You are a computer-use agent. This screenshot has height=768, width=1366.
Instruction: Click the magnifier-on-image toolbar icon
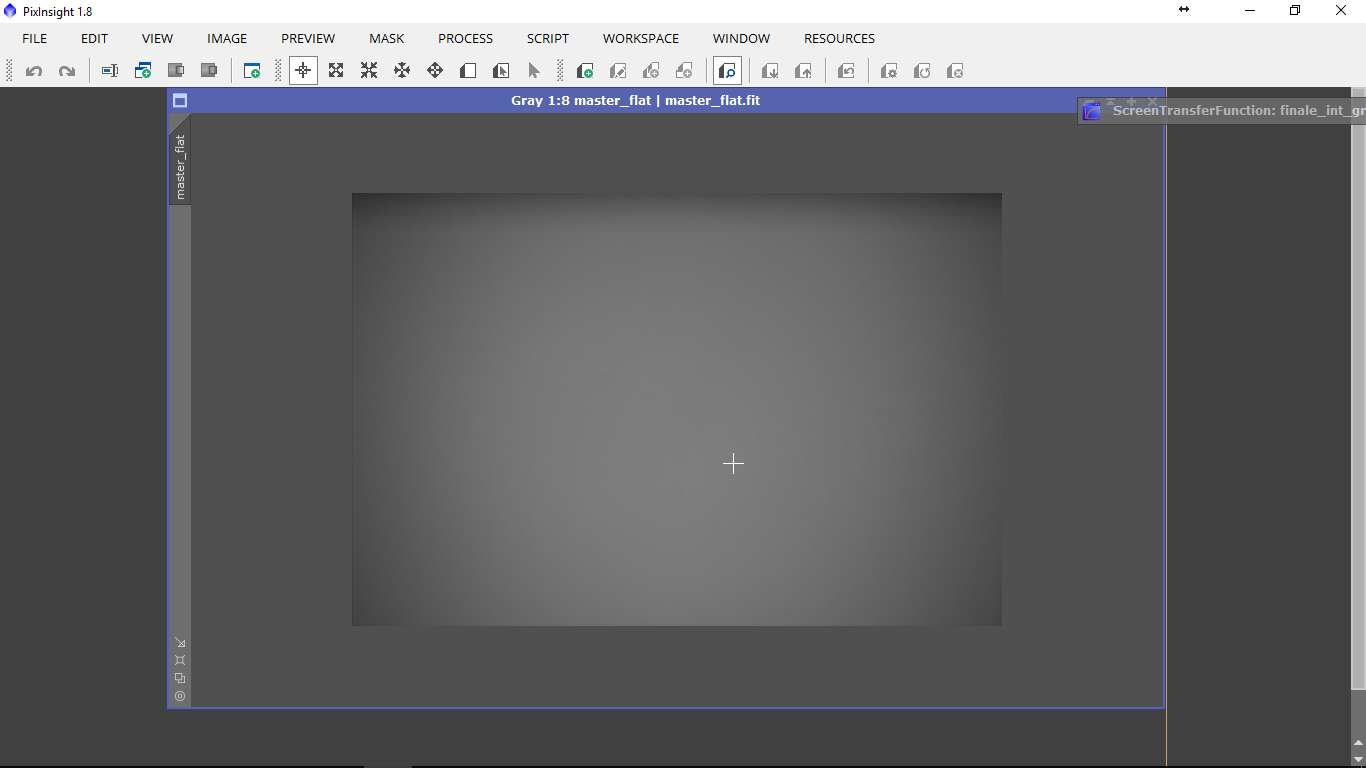[x=727, y=71]
